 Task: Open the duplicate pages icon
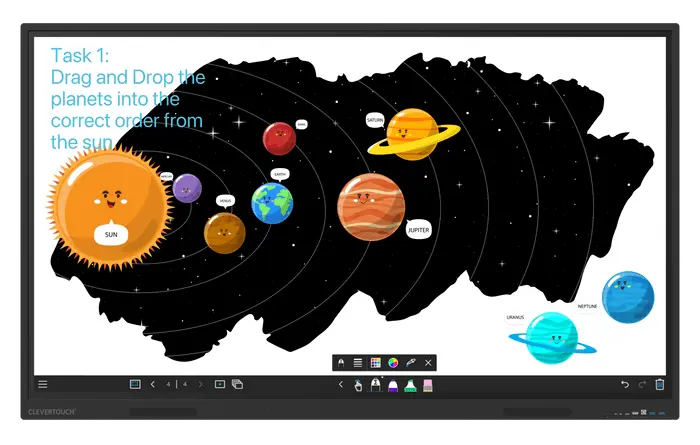[x=238, y=384]
